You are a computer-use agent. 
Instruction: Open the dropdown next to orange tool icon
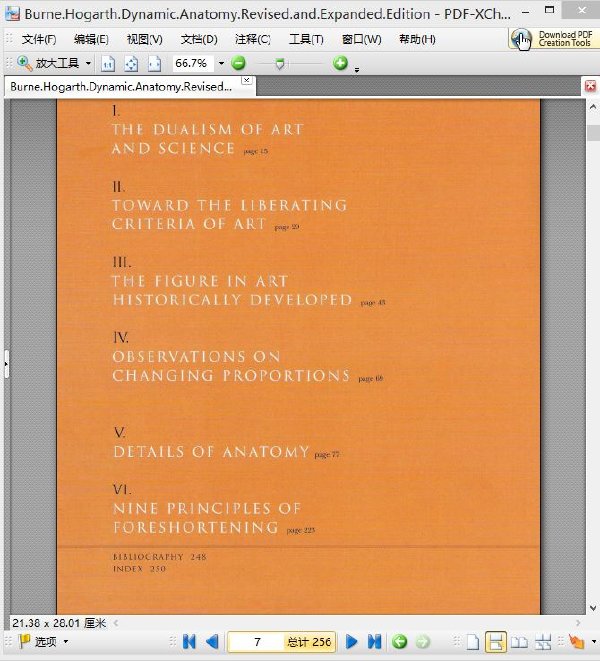pyautogui.click(x=594, y=642)
